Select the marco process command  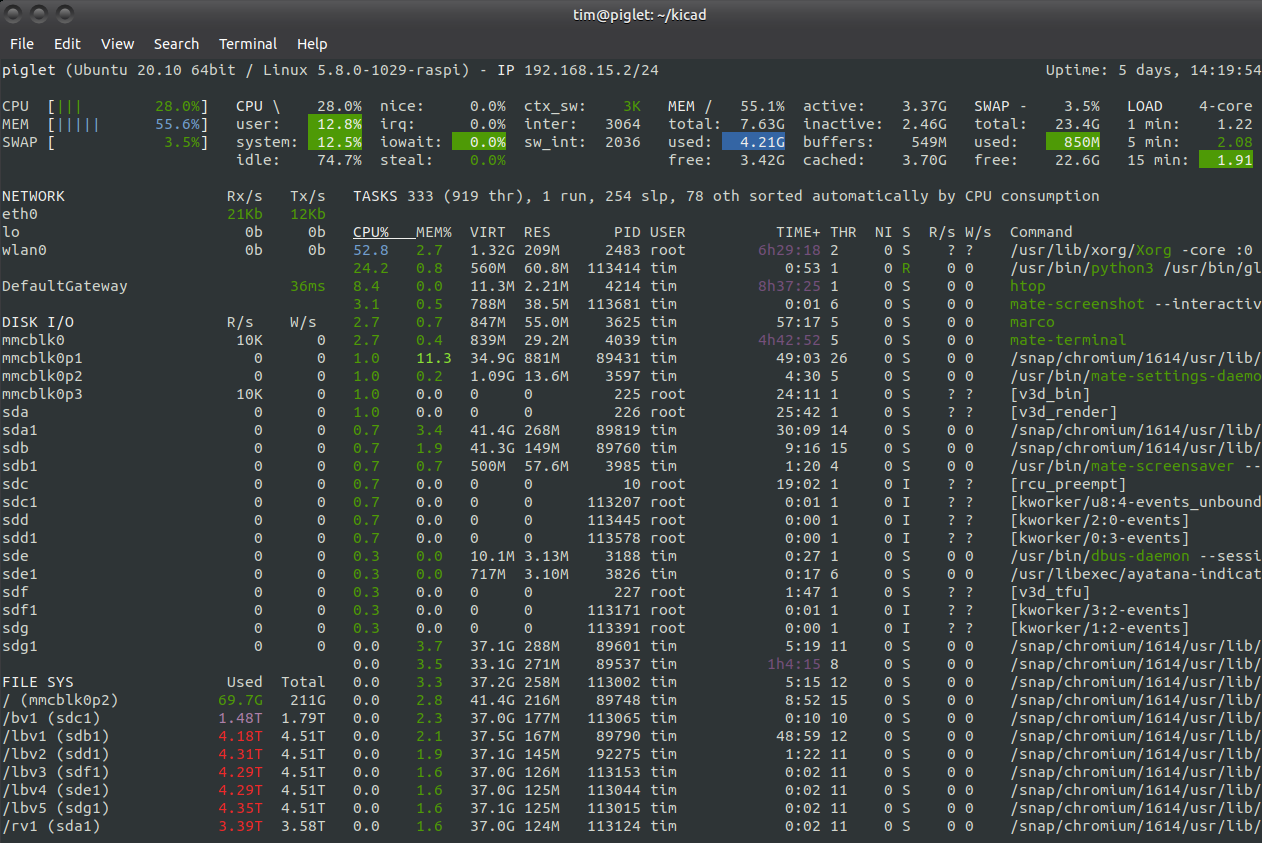1030,322
